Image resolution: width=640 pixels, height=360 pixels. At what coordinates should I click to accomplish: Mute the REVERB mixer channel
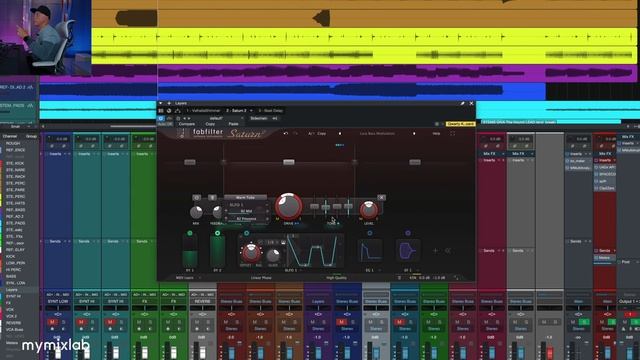tap(197, 322)
